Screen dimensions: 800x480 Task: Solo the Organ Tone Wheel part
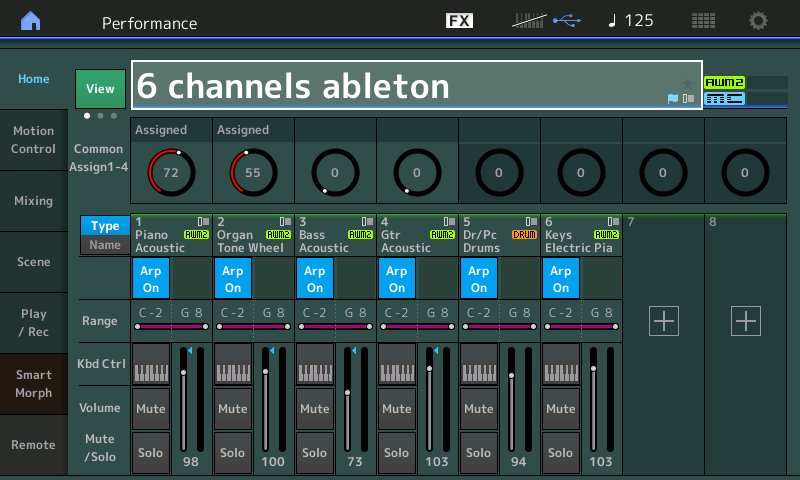coord(233,452)
